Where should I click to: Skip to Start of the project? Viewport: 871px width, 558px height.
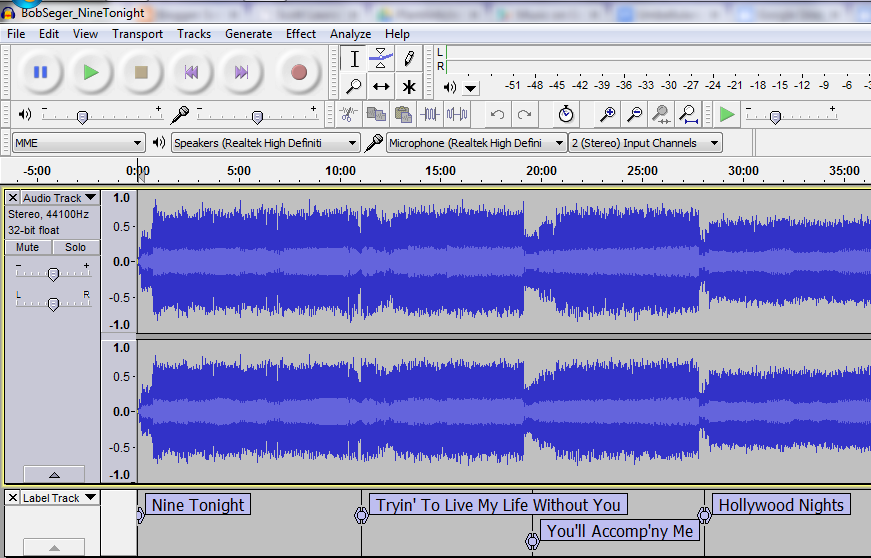(x=192, y=72)
